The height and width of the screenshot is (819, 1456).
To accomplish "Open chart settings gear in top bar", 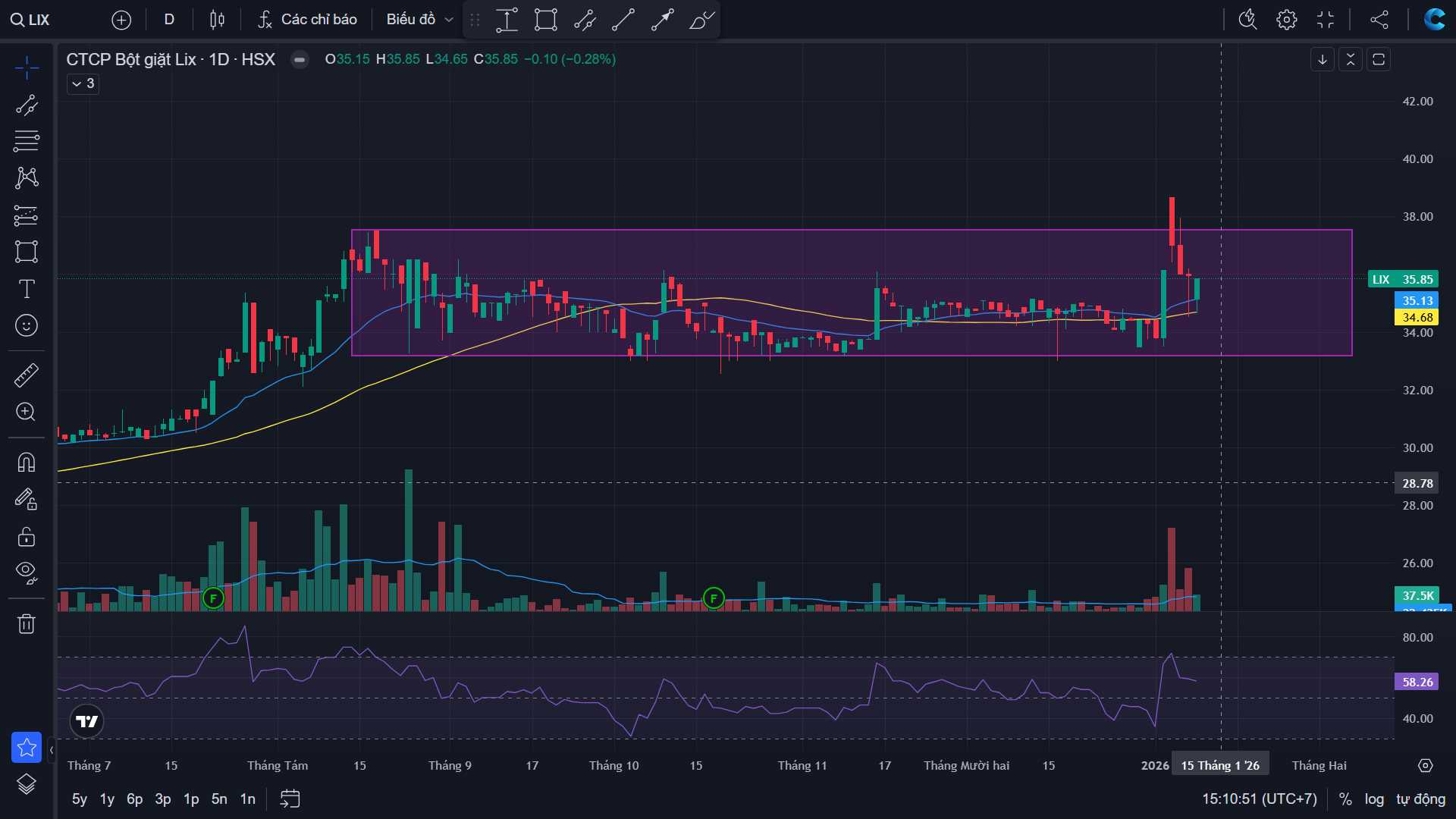I will [1286, 20].
